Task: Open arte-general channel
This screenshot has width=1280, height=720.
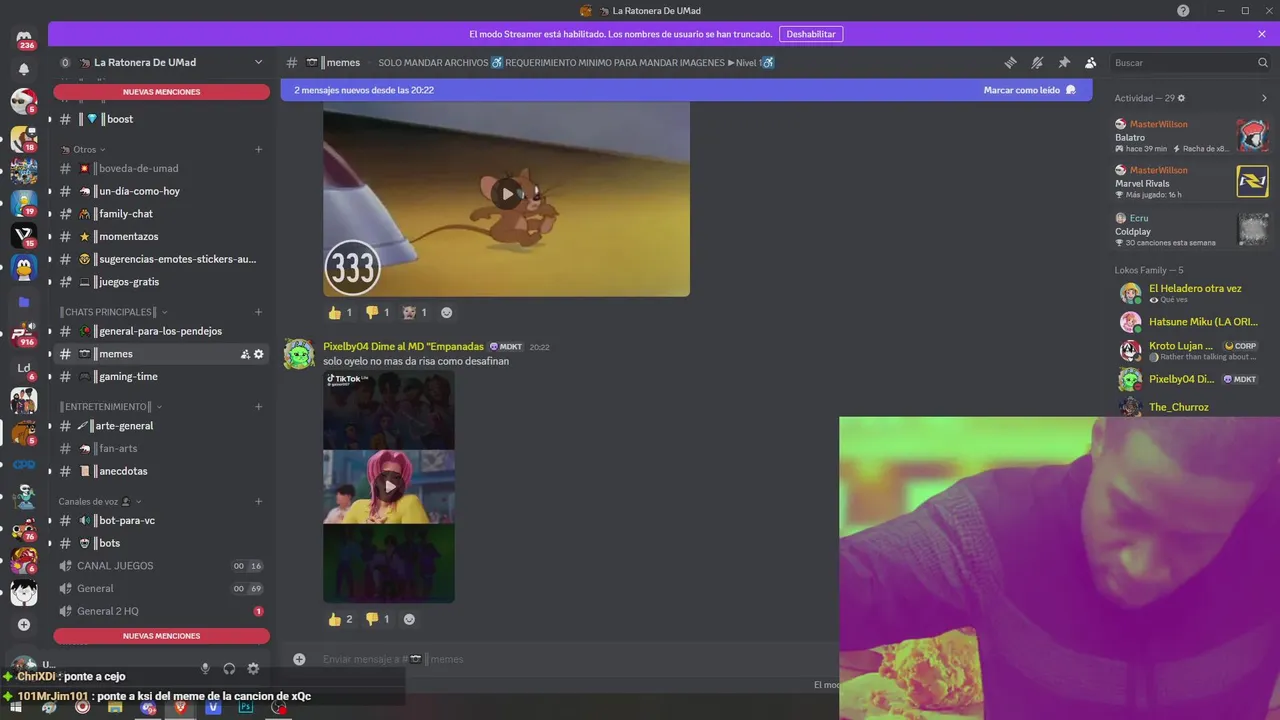Action: click(x=161, y=426)
